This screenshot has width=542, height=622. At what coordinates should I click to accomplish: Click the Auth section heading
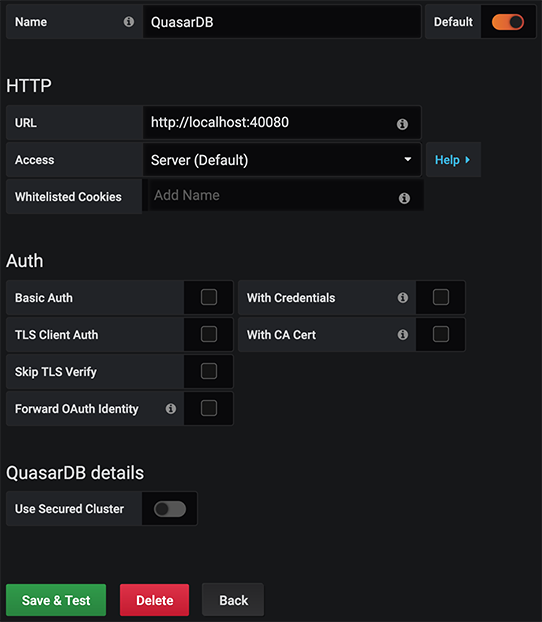point(25,261)
